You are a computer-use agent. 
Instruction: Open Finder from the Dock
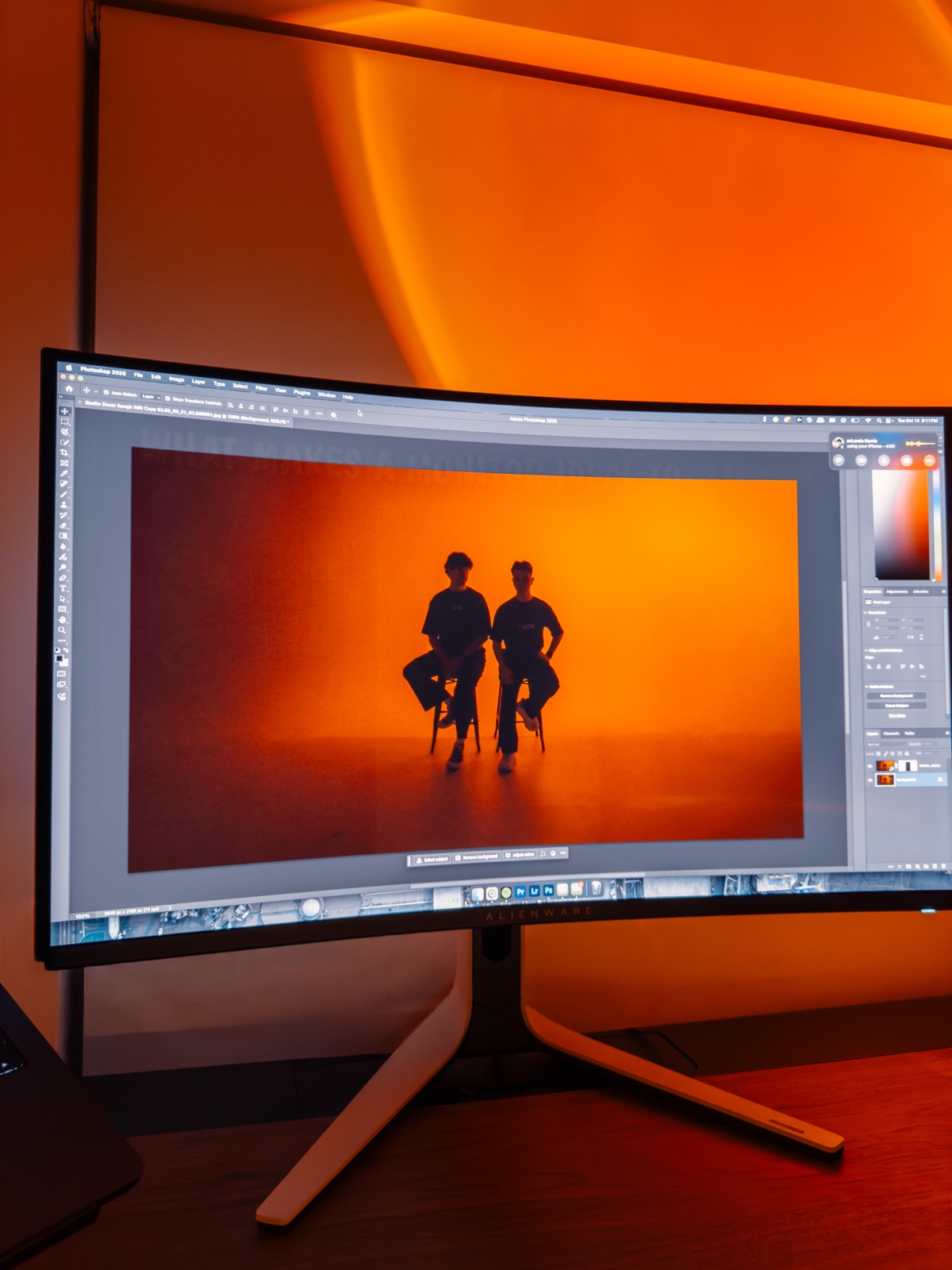[x=478, y=895]
